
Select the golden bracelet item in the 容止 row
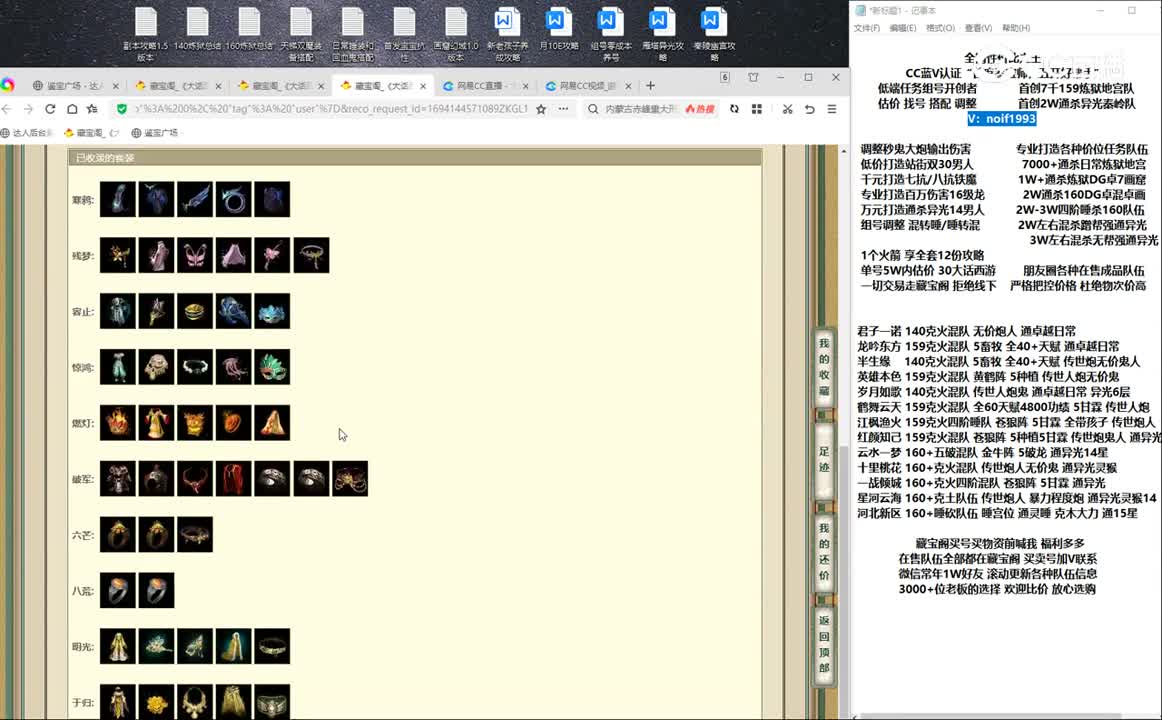[195, 311]
